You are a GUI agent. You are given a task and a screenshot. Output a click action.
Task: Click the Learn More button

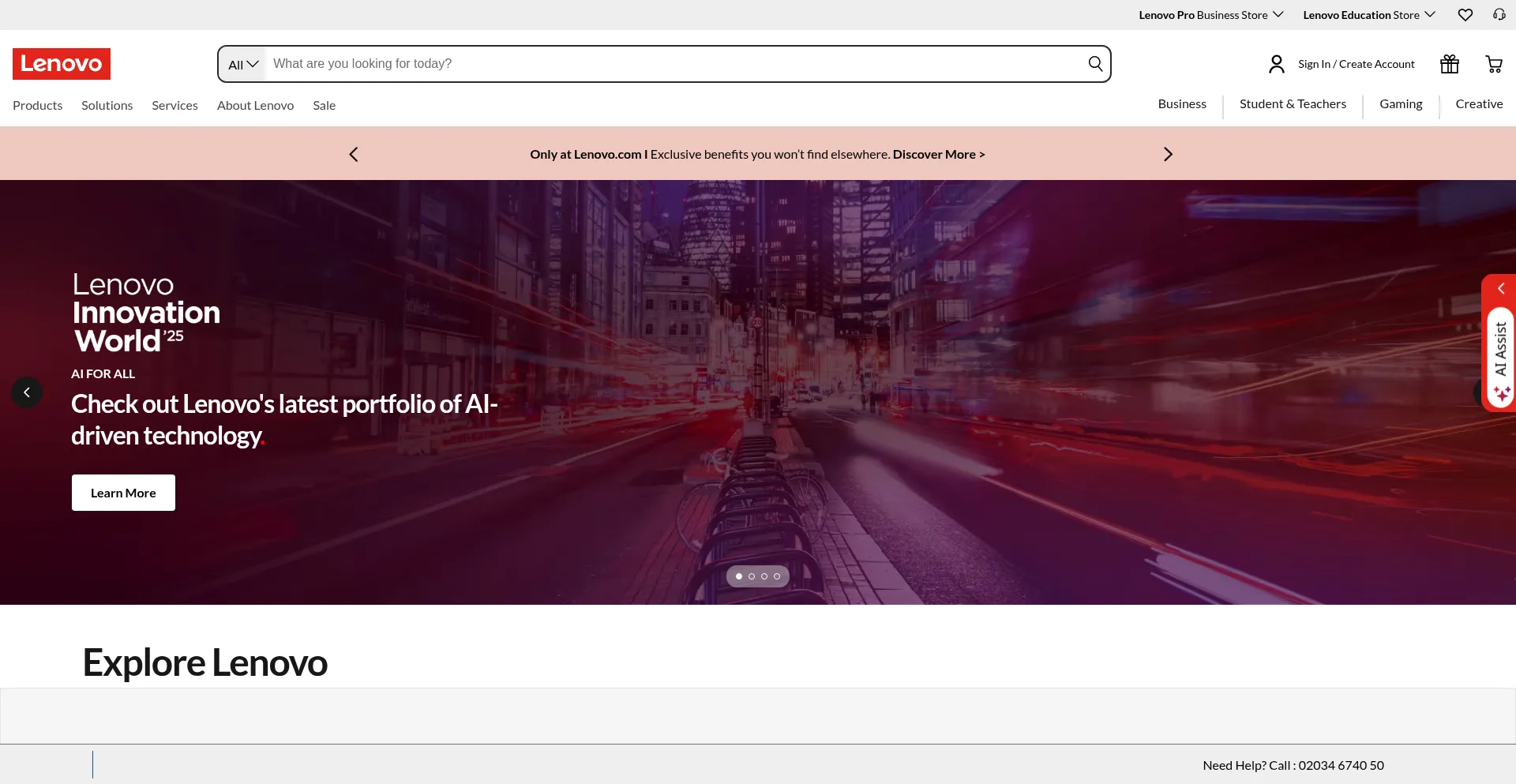(123, 493)
